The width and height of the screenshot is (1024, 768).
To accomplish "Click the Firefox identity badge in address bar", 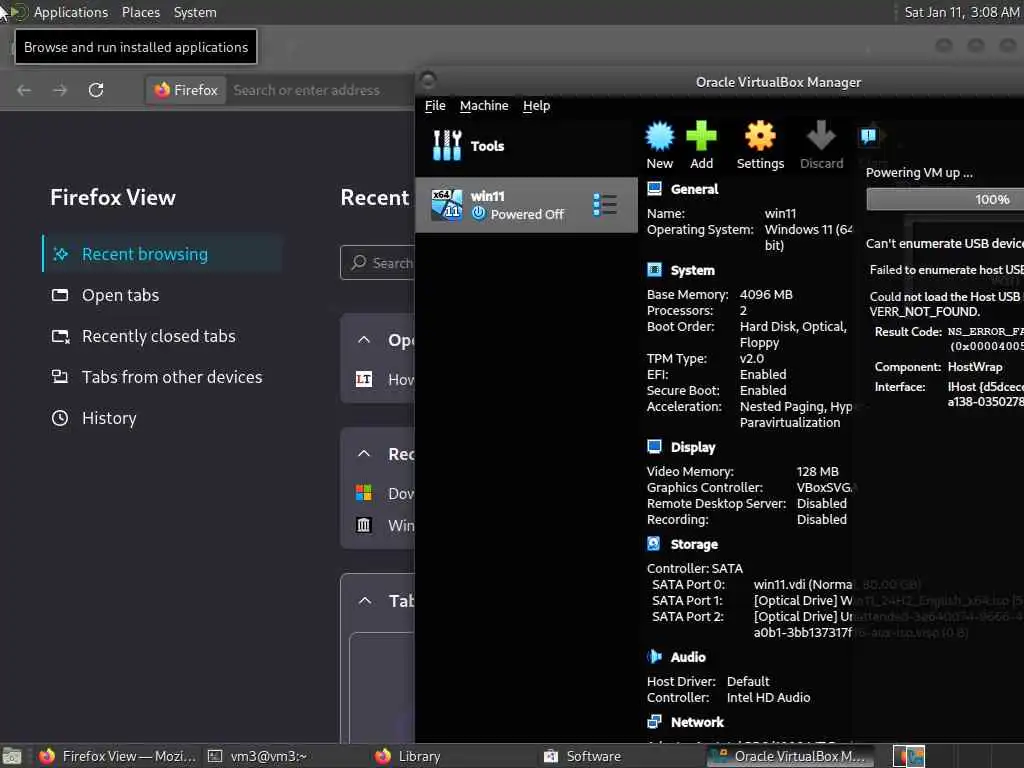I will [x=187, y=90].
